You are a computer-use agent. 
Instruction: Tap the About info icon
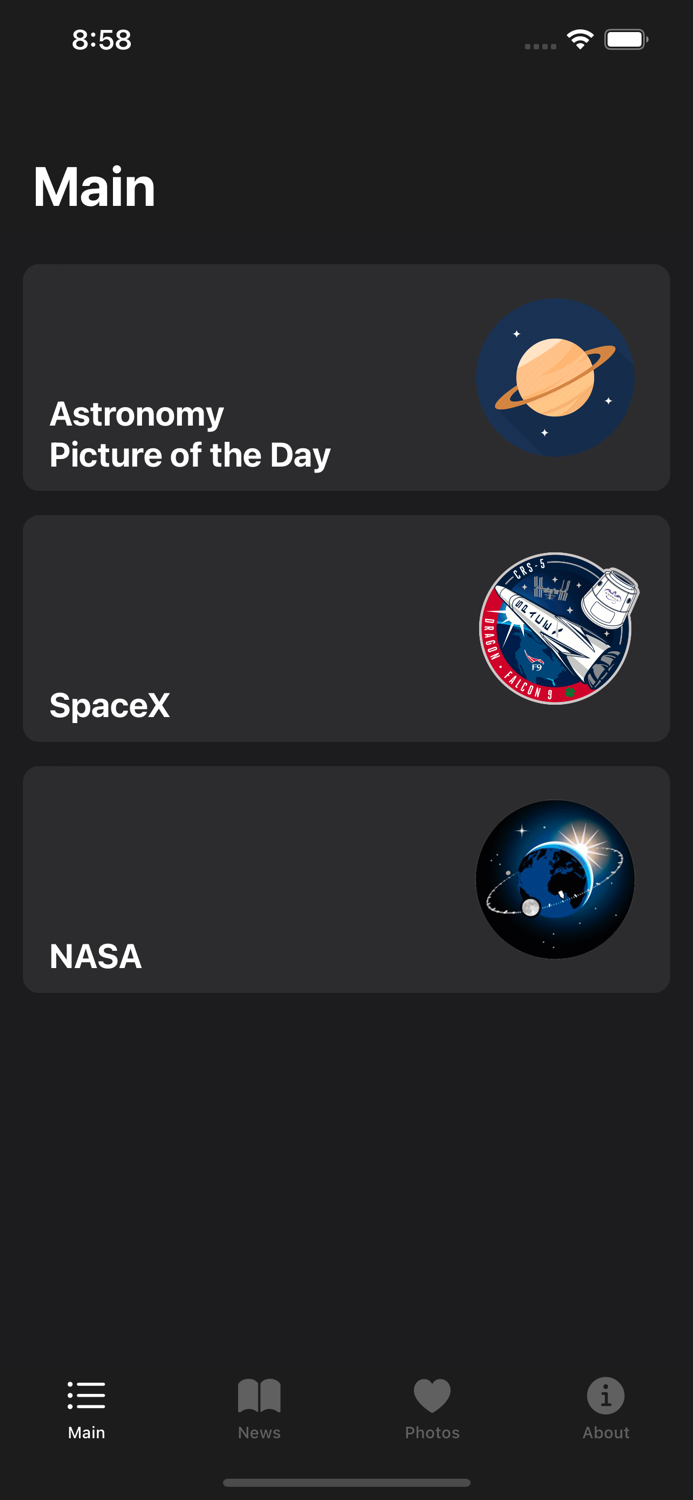pos(606,1394)
